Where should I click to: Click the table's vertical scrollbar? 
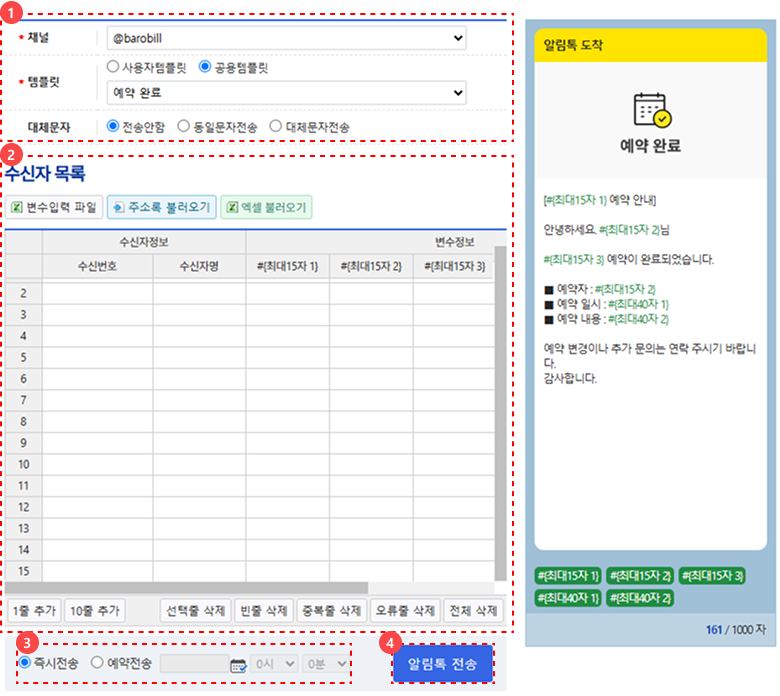(x=500, y=413)
